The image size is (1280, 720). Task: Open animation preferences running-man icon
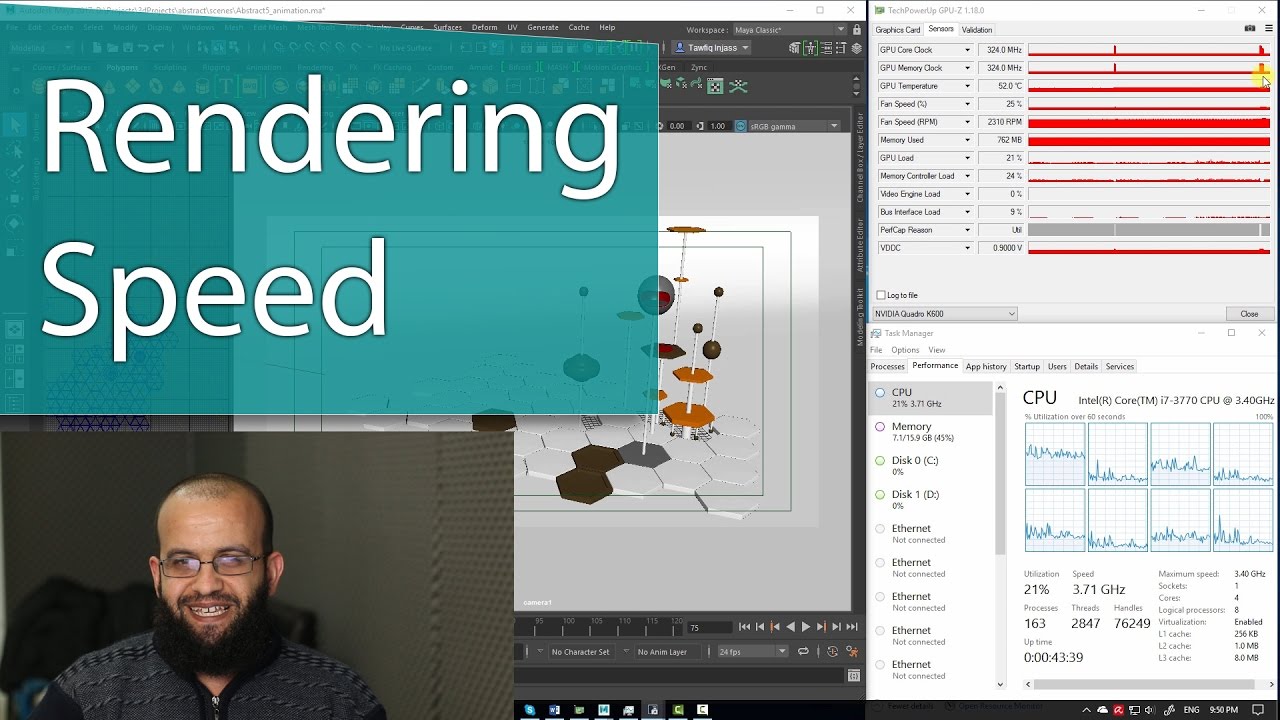(x=852, y=651)
